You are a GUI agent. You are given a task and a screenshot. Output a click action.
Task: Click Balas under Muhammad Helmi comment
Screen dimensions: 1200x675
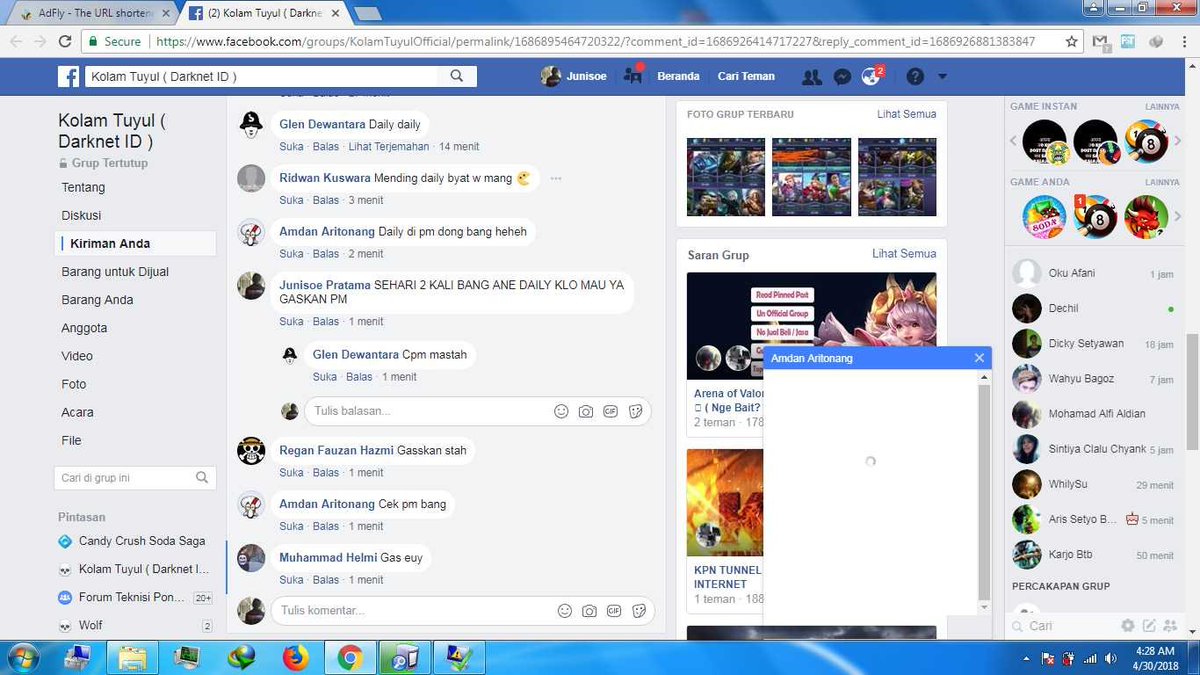click(x=326, y=580)
